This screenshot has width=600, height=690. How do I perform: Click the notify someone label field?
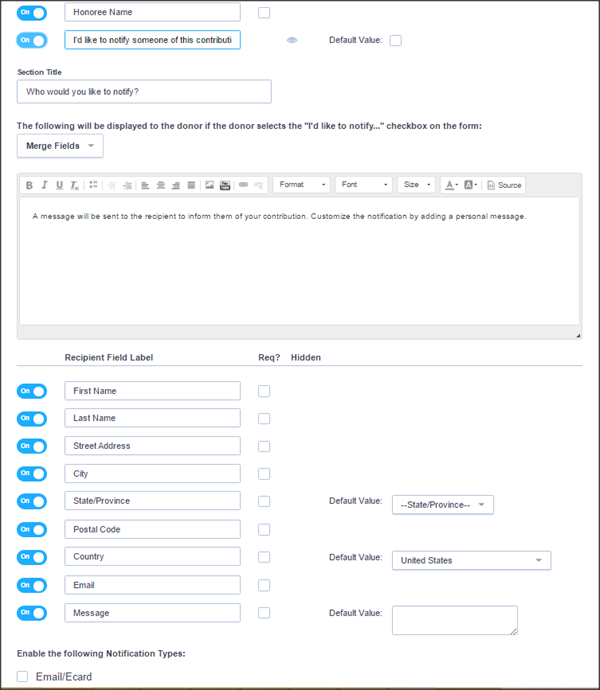click(152, 40)
